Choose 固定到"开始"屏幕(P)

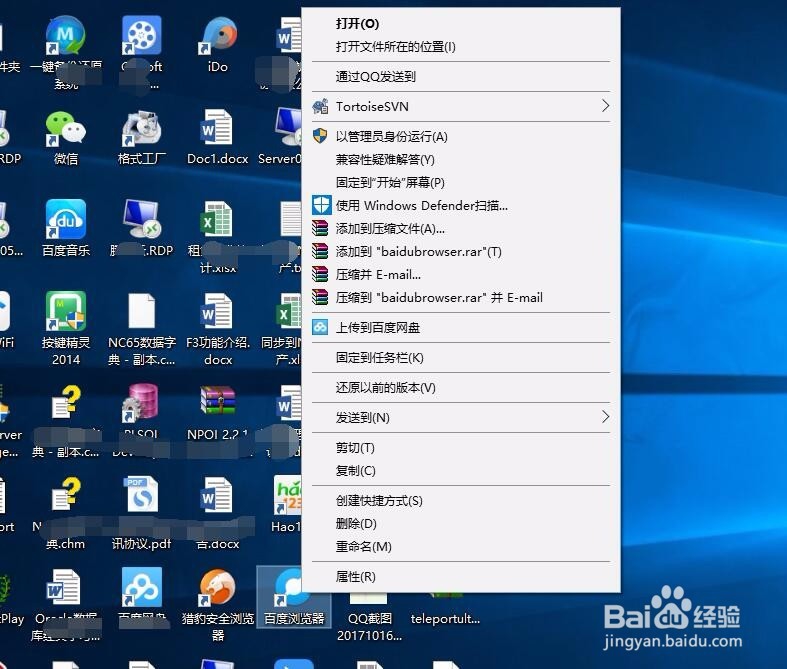pyautogui.click(x=461, y=183)
